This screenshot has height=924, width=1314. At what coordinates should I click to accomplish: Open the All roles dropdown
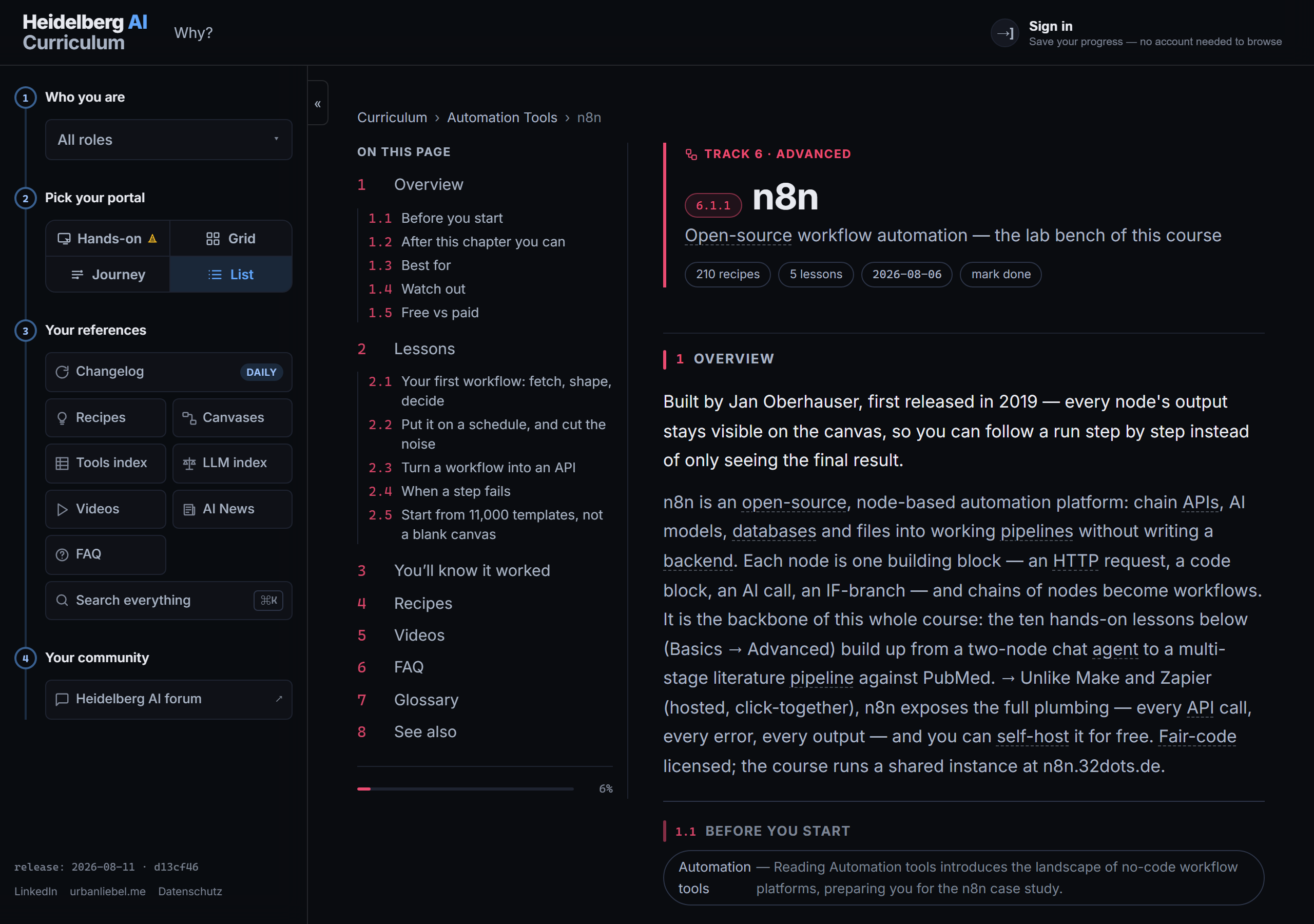pyautogui.click(x=169, y=140)
